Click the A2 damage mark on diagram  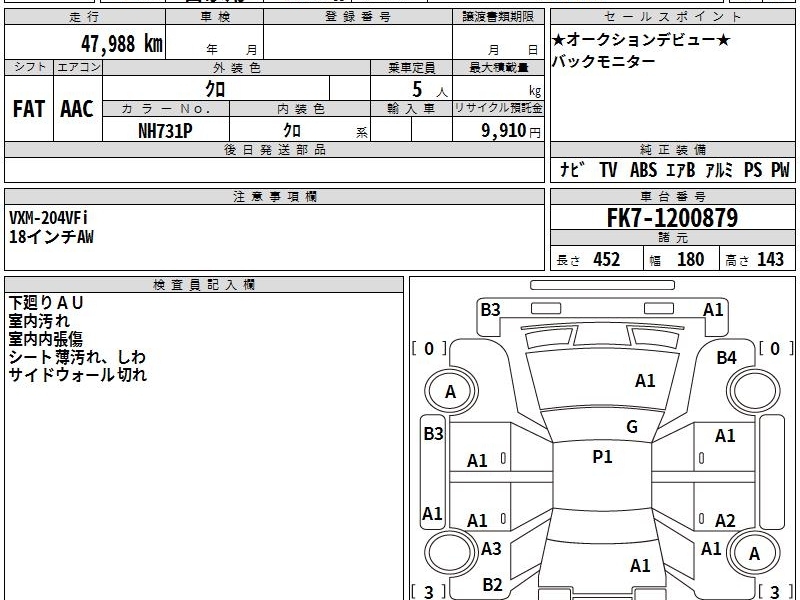(x=725, y=521)
